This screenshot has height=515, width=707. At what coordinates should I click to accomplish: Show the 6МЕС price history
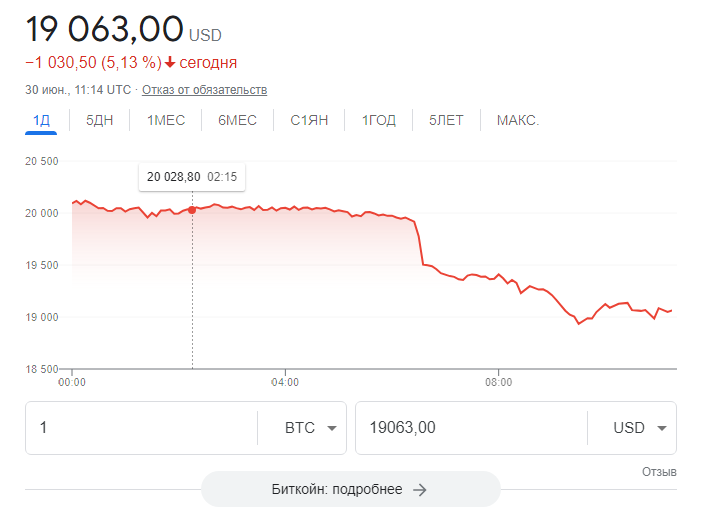[237, 120]
